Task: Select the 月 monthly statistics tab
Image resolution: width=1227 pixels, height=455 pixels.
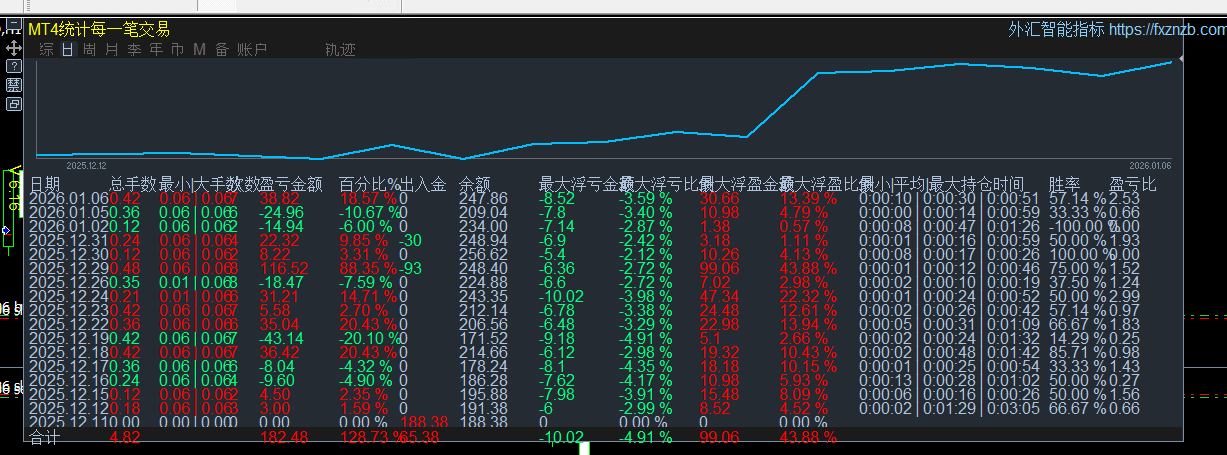Action: point(112,49)
